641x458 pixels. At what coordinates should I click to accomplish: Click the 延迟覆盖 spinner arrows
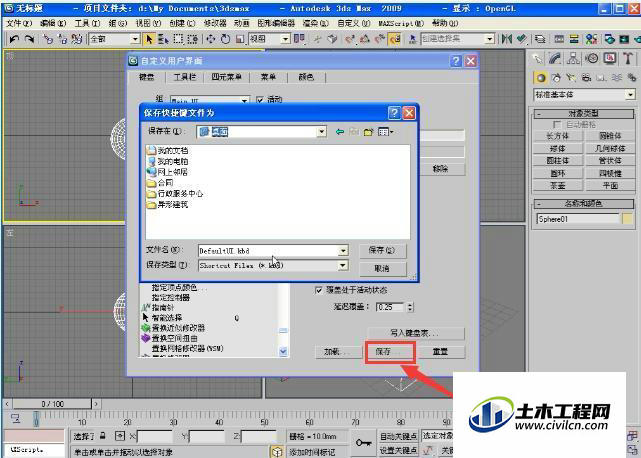click(x=410, y=307)
